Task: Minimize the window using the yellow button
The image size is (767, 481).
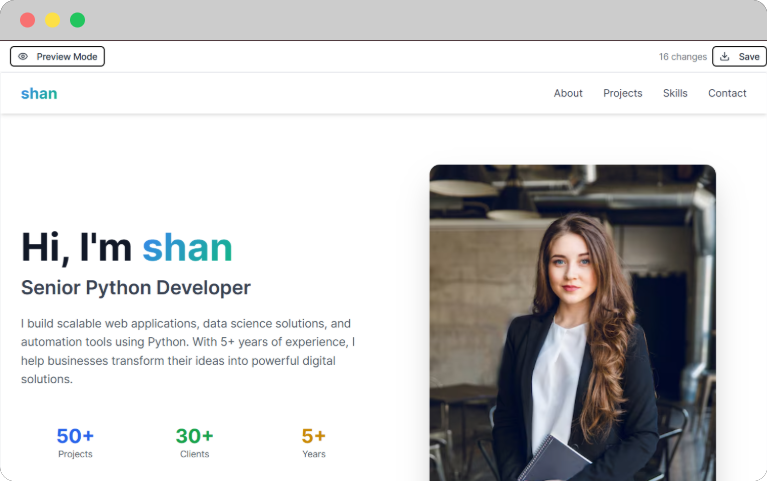Action: (x=52, y=20)
